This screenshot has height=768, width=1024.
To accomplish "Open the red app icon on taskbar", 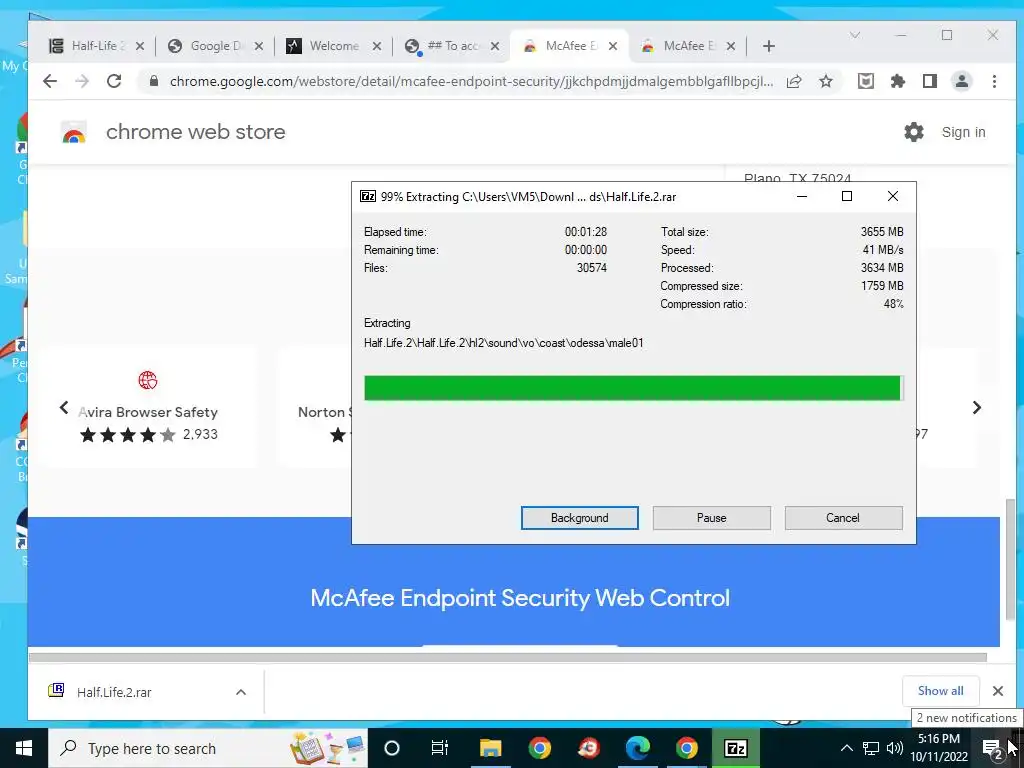I will [x=589, y=748].
